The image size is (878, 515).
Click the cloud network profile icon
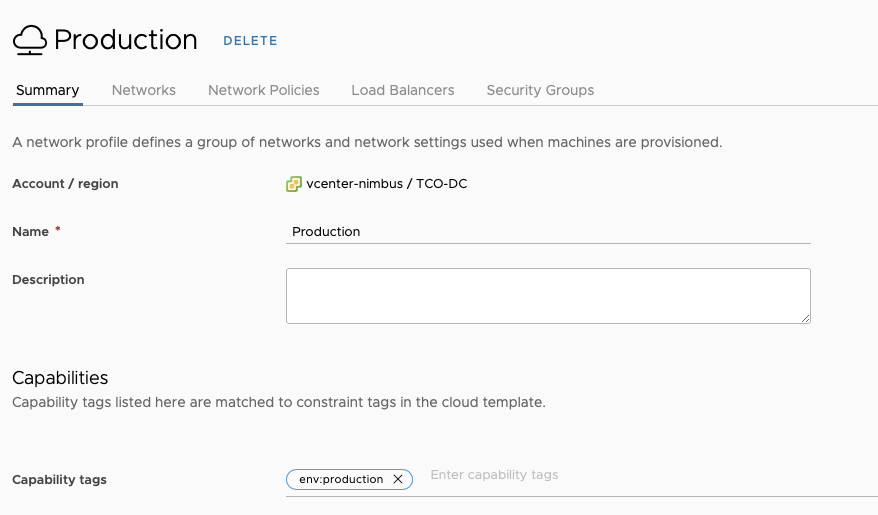coord(30,40)
